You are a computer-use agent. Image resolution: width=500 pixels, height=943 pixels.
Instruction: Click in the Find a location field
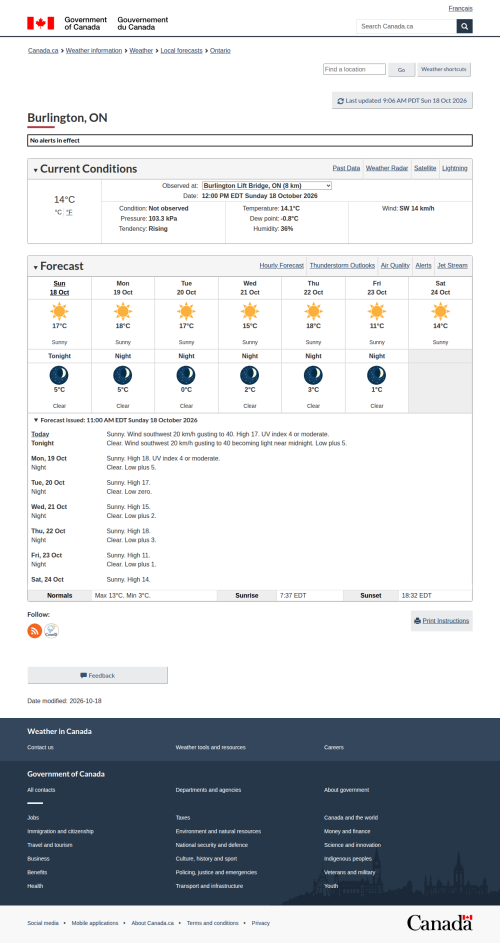coord(354,69)
